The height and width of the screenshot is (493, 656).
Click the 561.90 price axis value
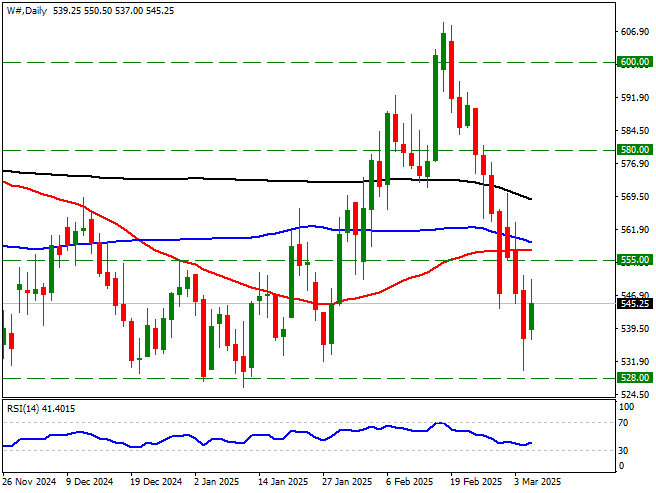(x=635, y=230)
